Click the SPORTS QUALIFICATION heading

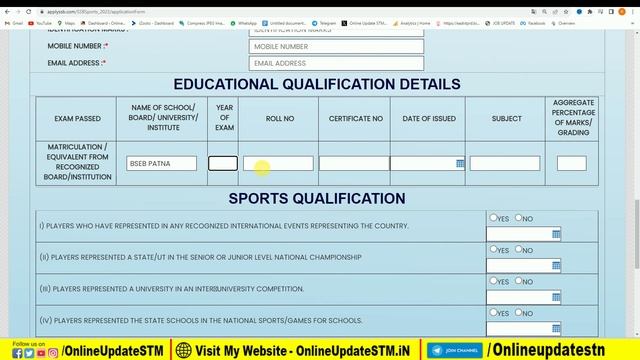pyautogui.click(x=317, y=198)
